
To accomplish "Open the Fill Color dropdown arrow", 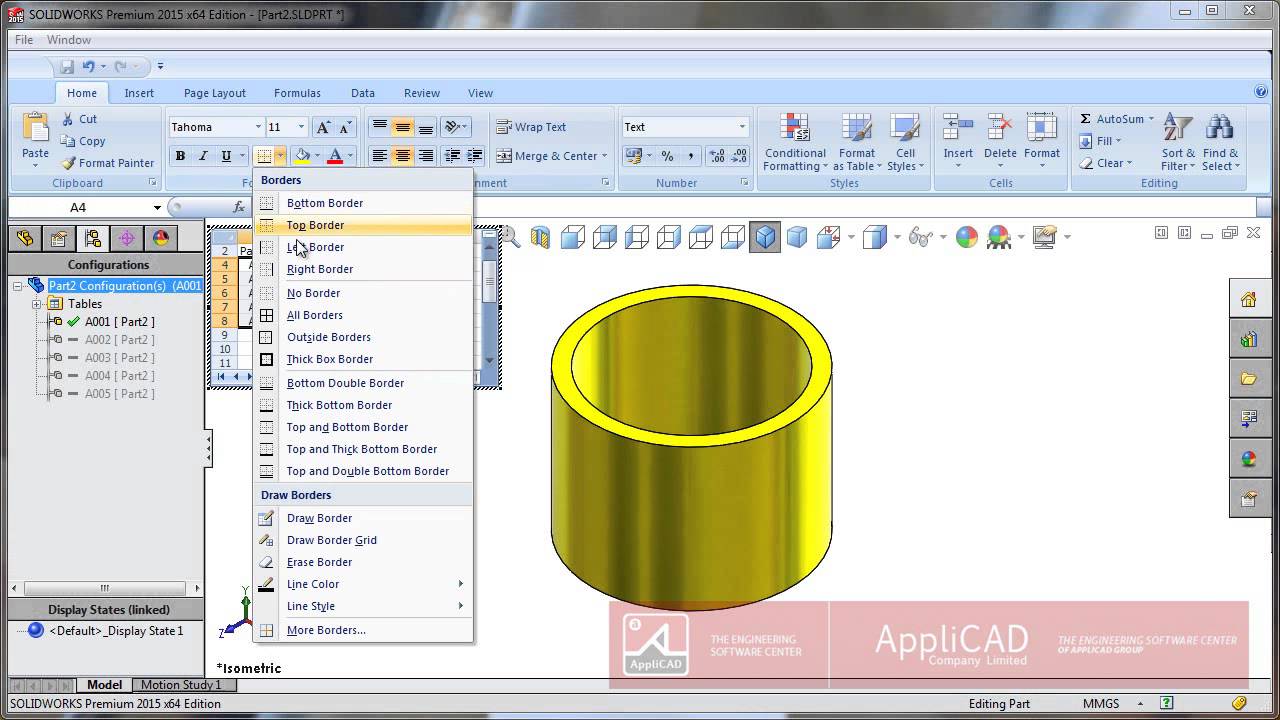I will coord(318,156).
